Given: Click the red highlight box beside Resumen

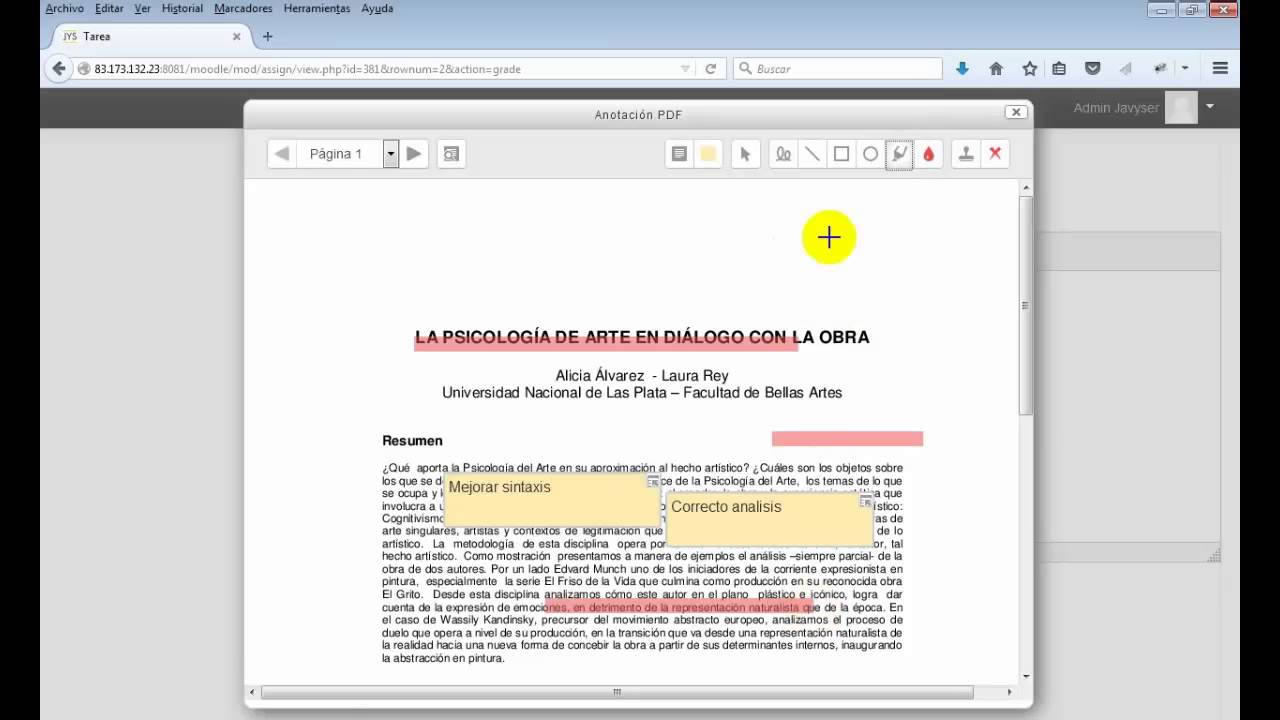Looking at the screenshot, I should 847,439.
